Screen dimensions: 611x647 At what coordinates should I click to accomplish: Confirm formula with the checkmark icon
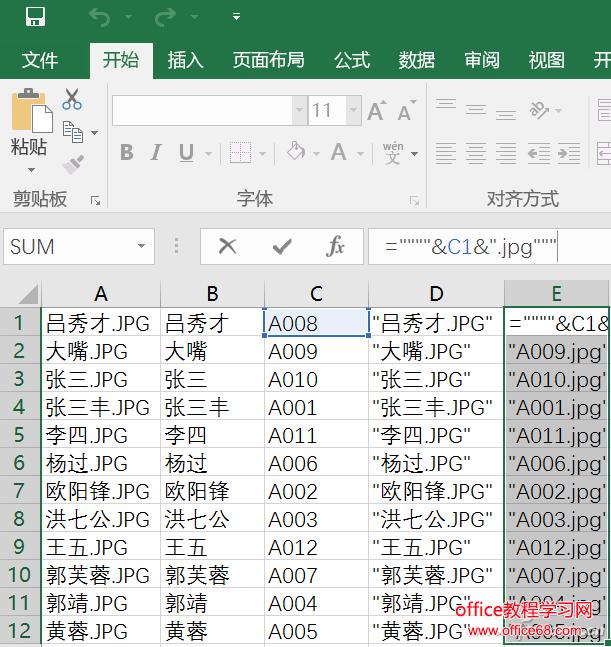click(x=282, y=246)
